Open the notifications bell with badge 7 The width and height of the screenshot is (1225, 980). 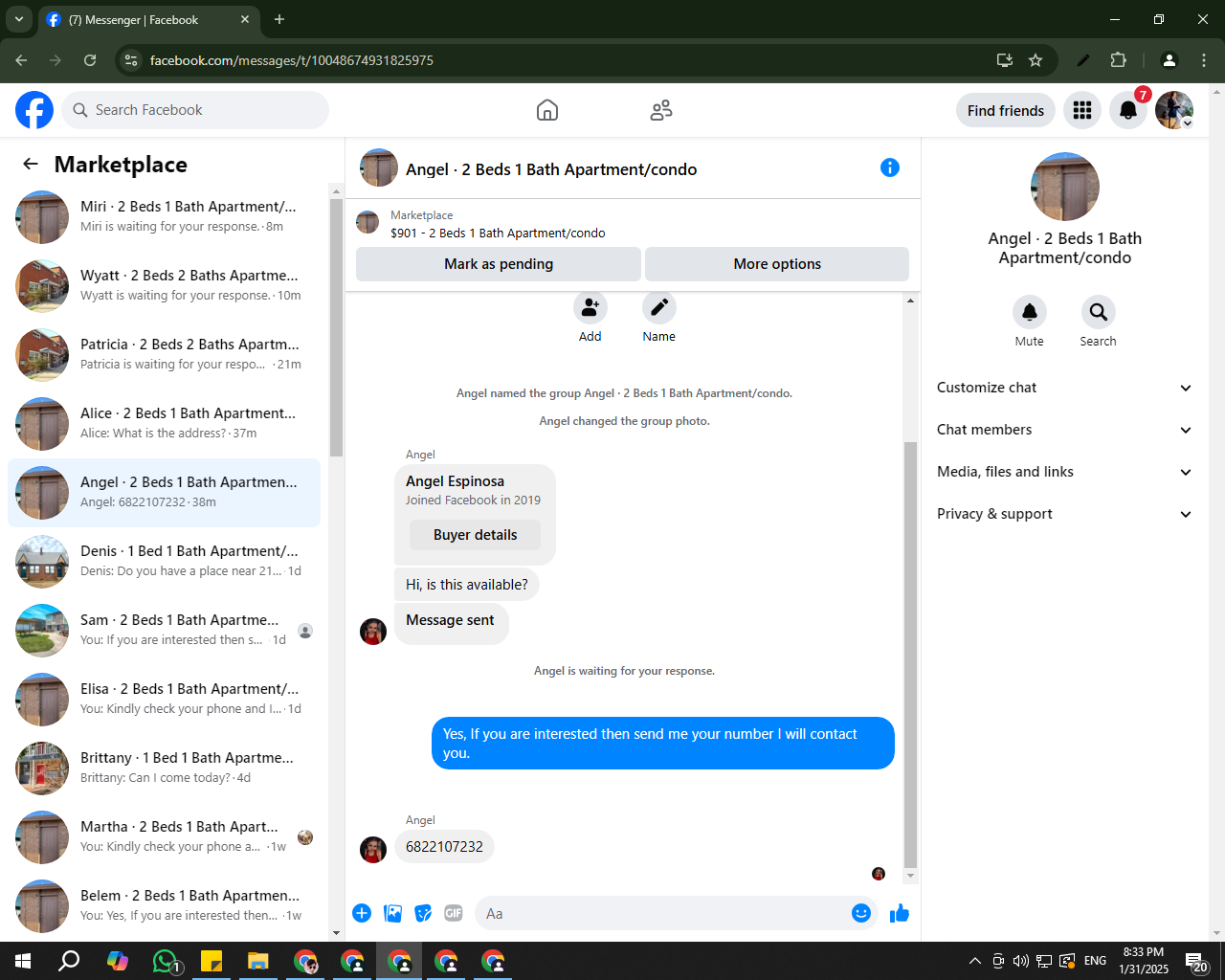pos(1128,110)
